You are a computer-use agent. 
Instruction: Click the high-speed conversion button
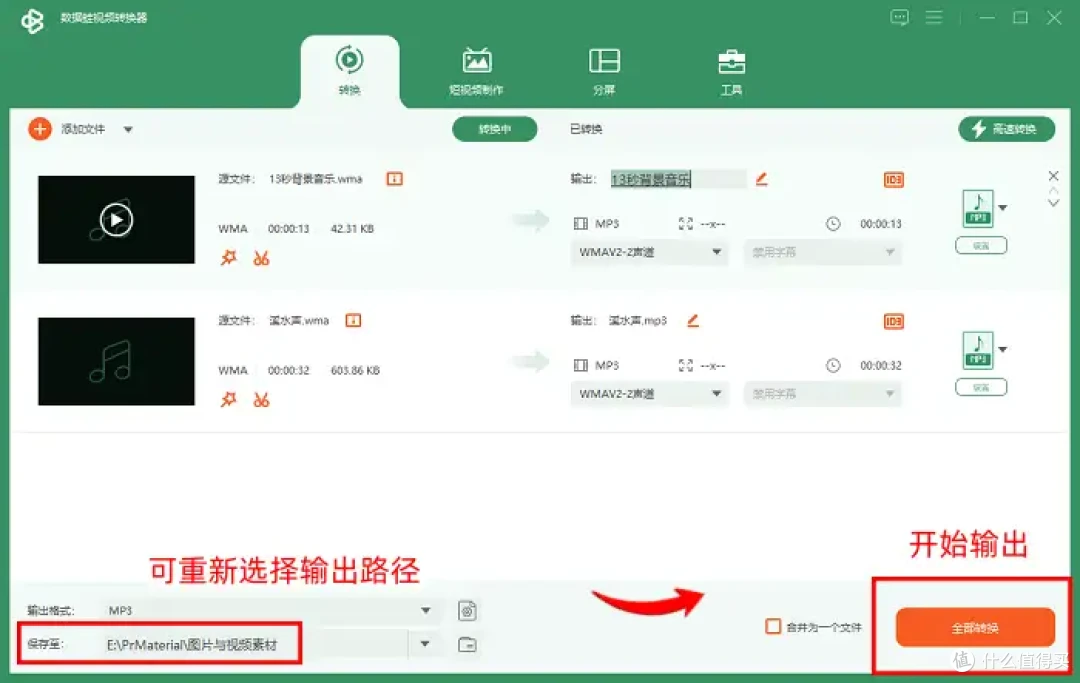pyautogui.click(x=1006, y=129)
